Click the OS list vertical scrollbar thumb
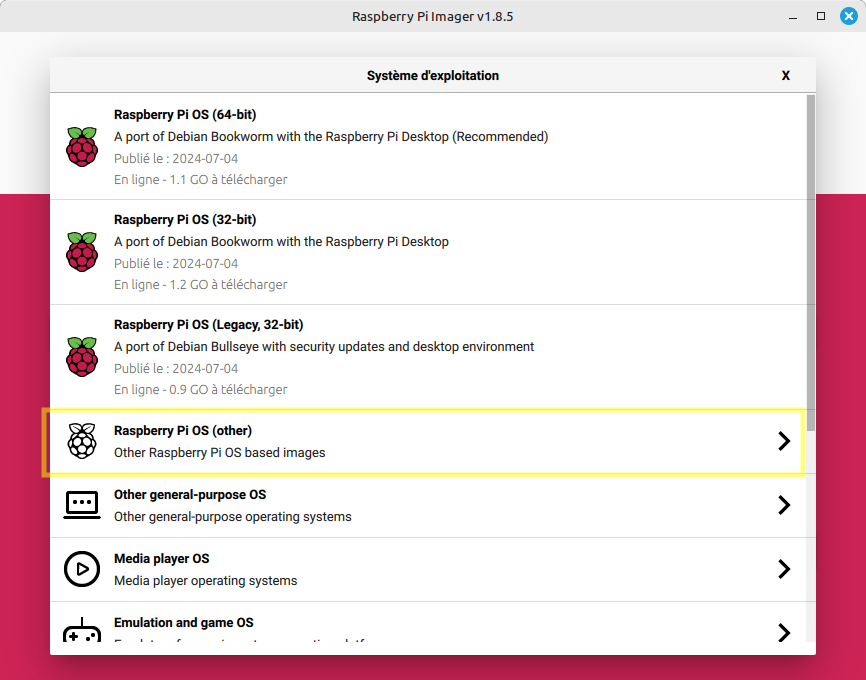866x680 pixels. pos(810,263)
